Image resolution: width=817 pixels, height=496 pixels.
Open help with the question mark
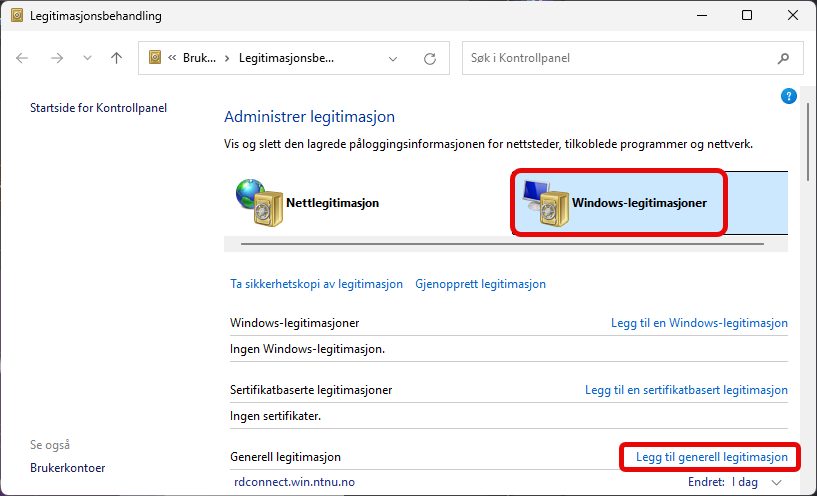pos(788,96)
